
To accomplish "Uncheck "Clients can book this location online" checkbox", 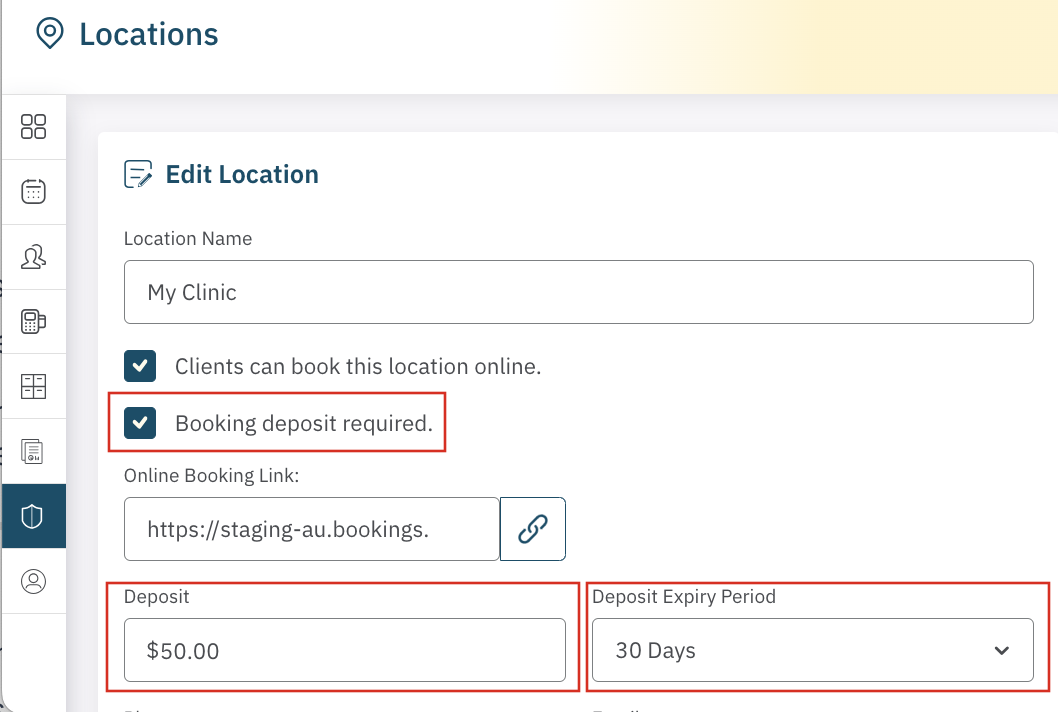I will pos(140,366).
